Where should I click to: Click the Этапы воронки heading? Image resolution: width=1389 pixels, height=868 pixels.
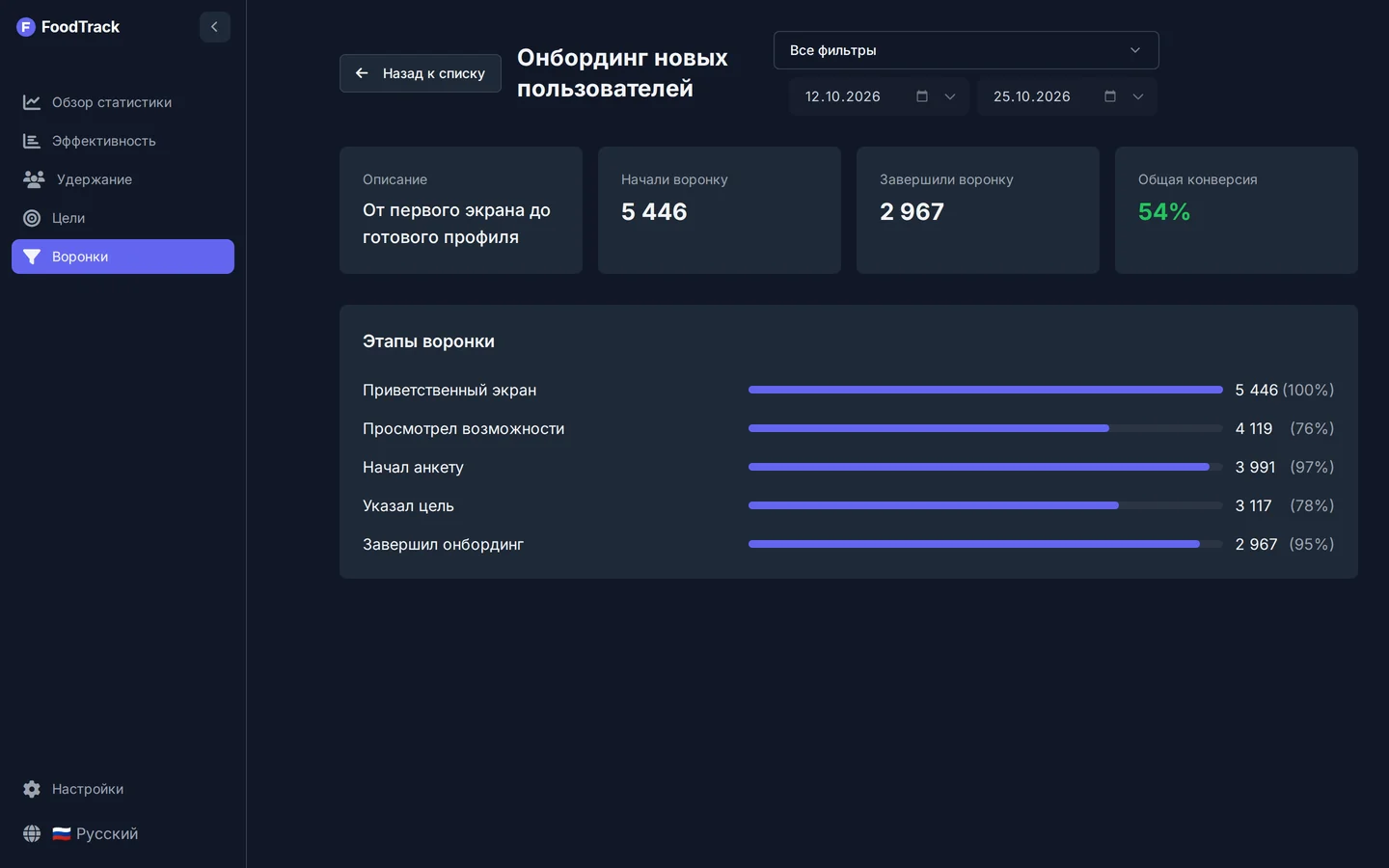[x=428, y=341]
